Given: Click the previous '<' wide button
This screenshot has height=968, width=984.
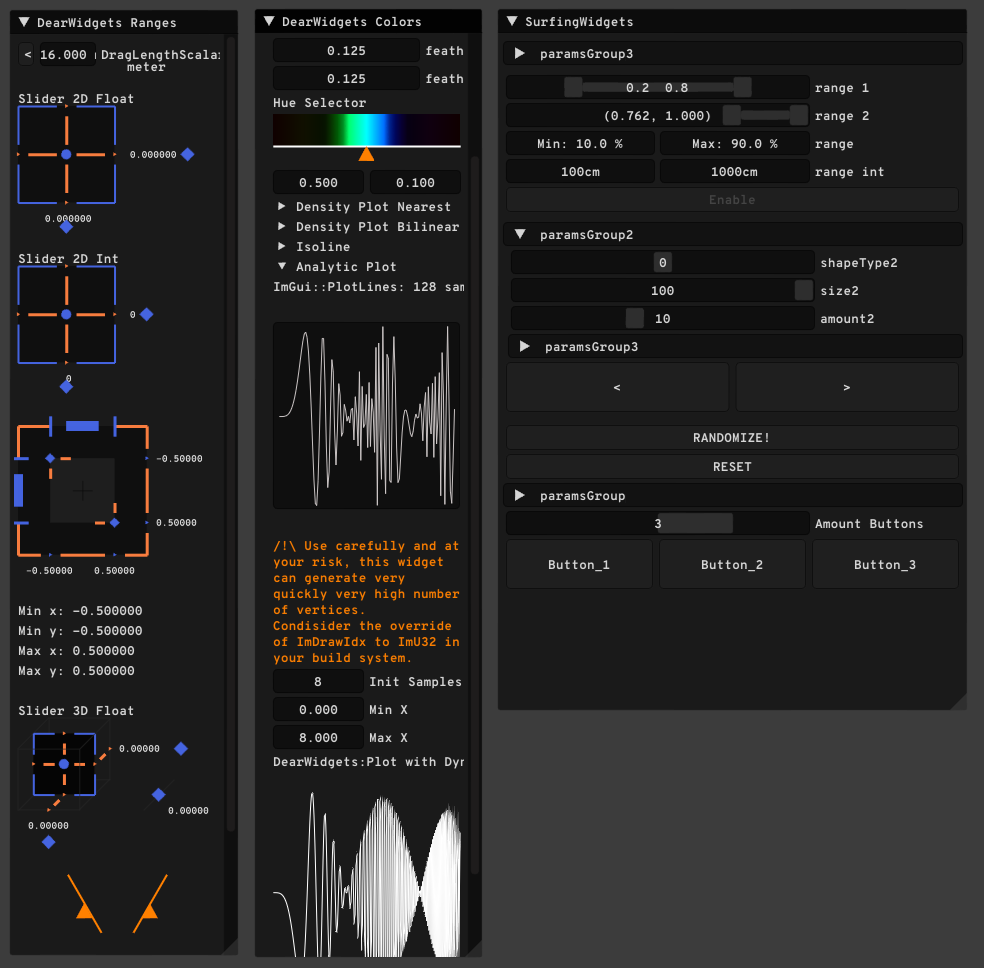Looking at the screenshot, I should (x=617, y=387).
